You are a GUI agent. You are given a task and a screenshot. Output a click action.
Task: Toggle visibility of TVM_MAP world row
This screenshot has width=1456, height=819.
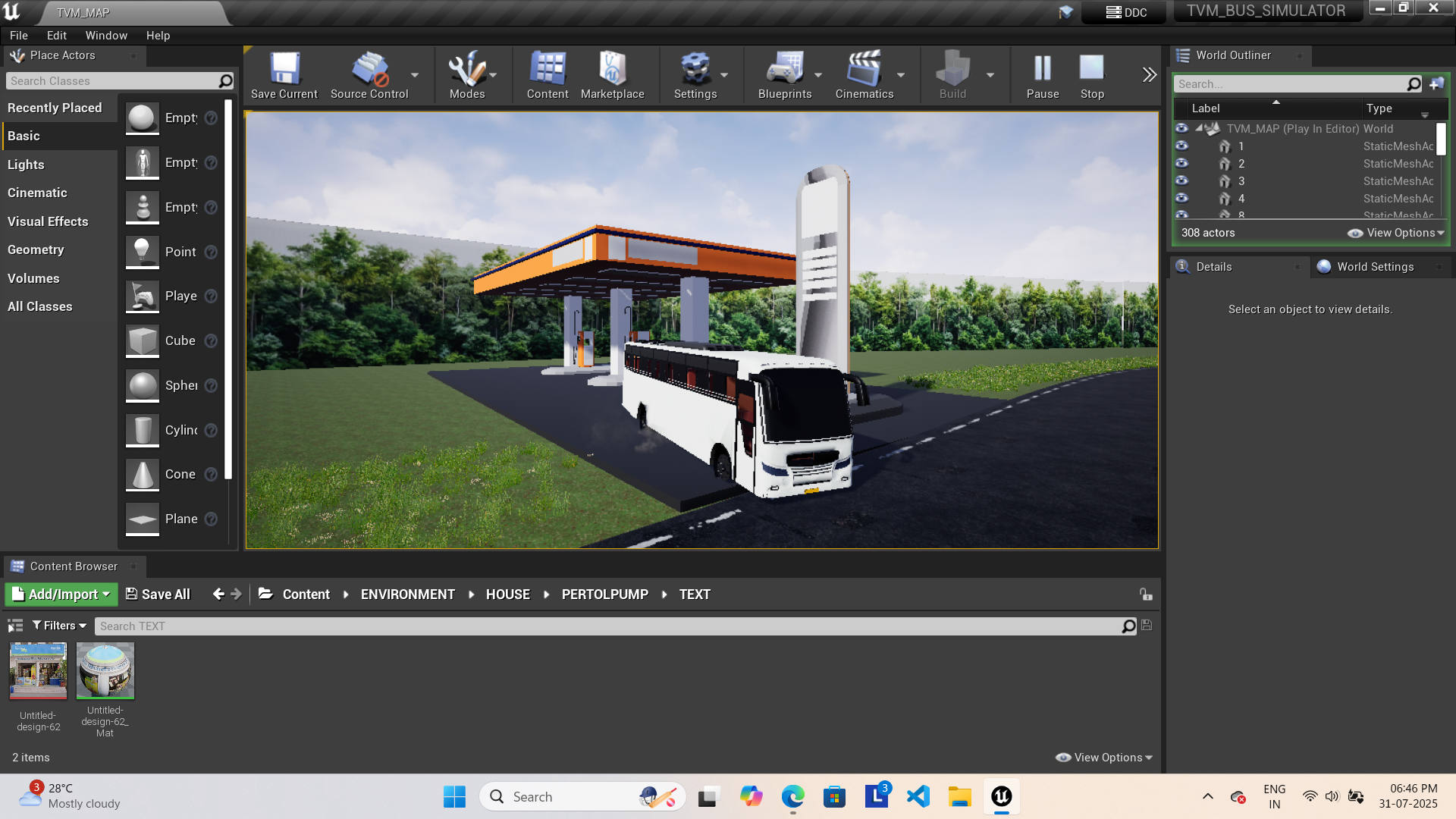(1181, 128)
